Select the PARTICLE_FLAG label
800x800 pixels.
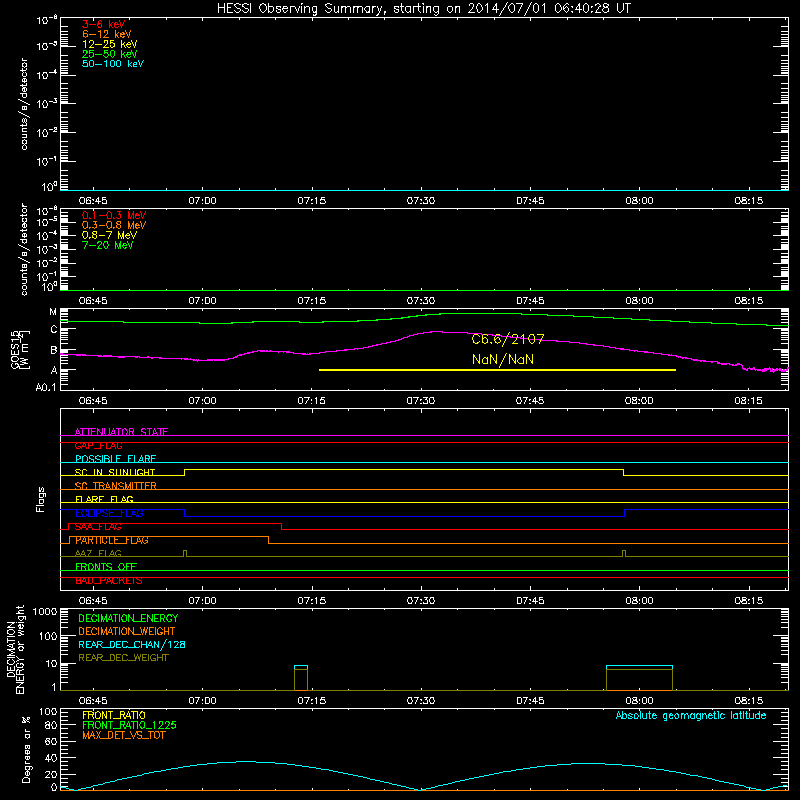(x=112, y=540)
